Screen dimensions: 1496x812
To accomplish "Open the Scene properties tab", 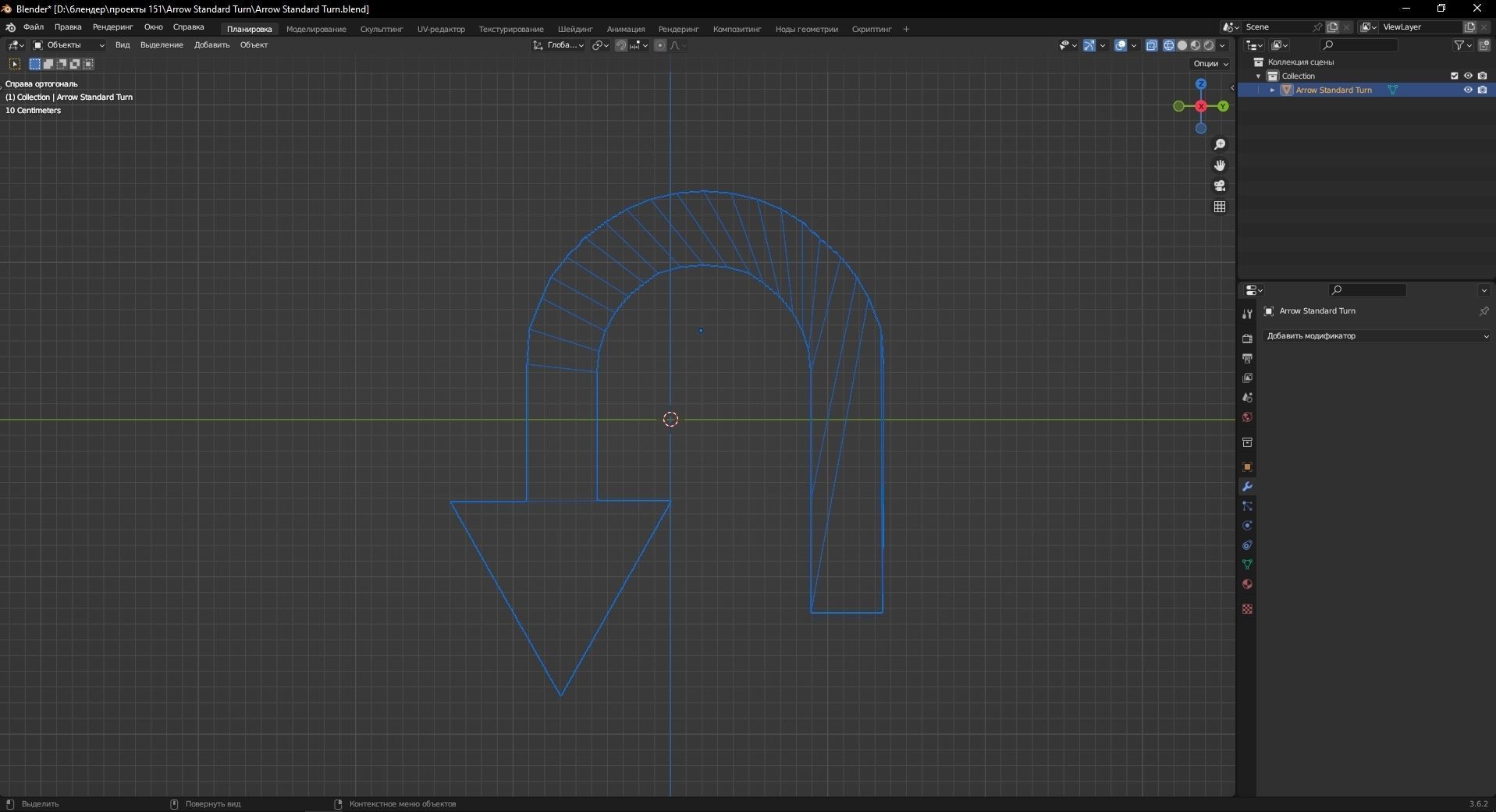I will pos(1247,397).
